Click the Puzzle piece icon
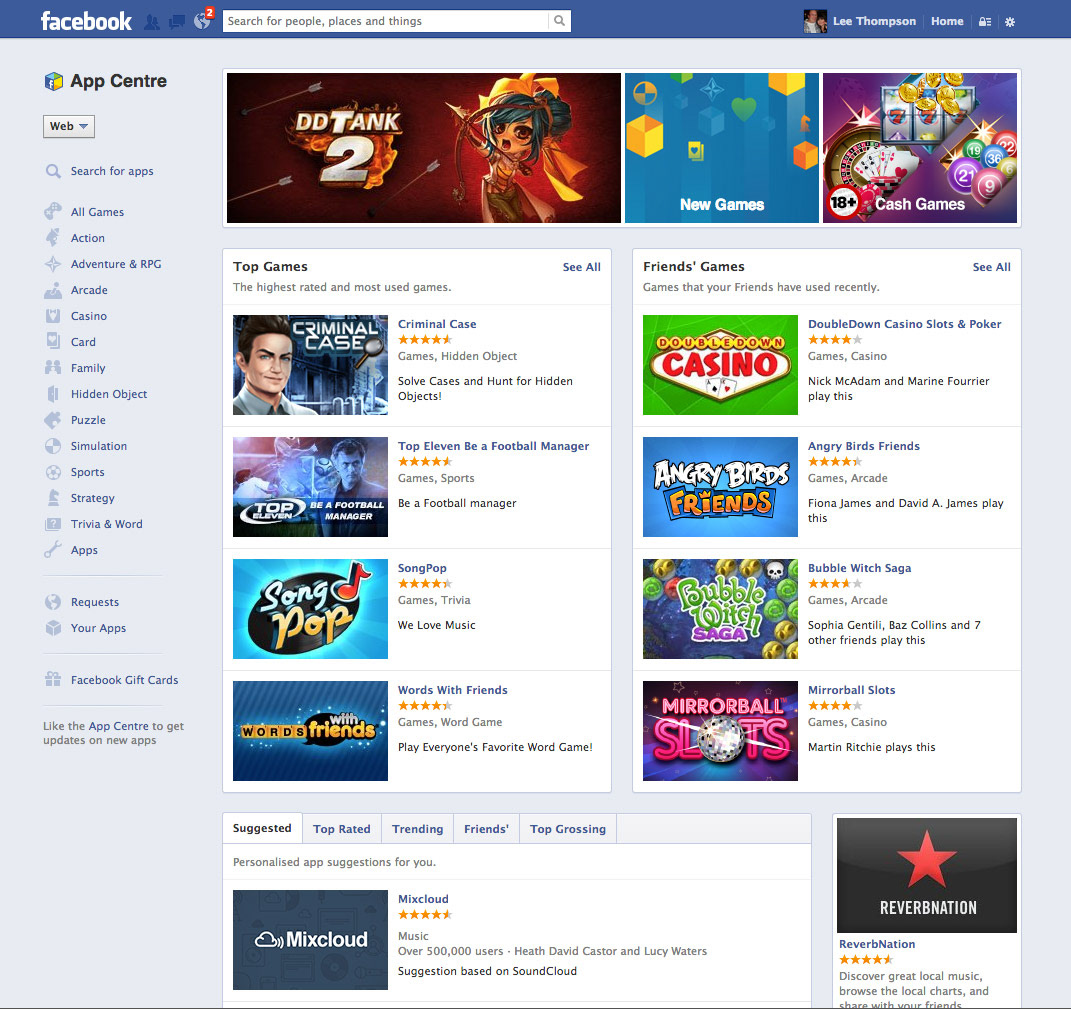Image resolution: width=1071 pixels, height=1009 pixels. pyautogui.click(x=53, y=419)
